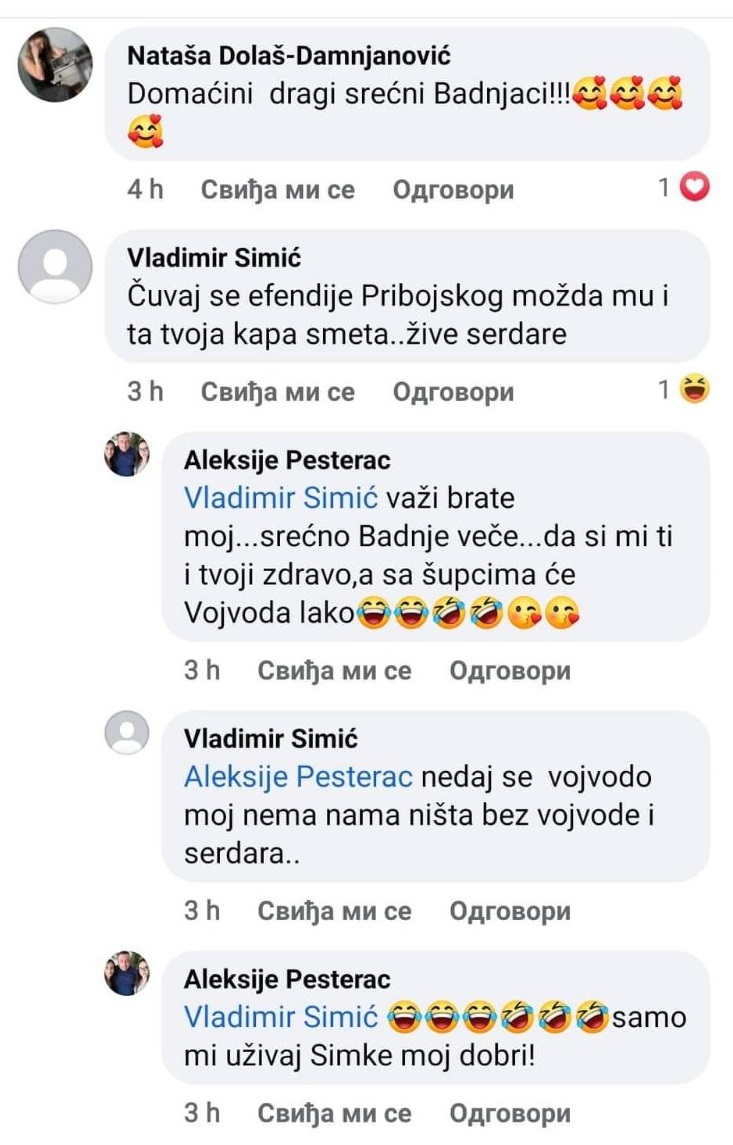Image resolution: width=733 pixels, height=1145 pixels.
Task: Like Aleksije's 'samo mi uživaj' reply
Action: 334,1112
